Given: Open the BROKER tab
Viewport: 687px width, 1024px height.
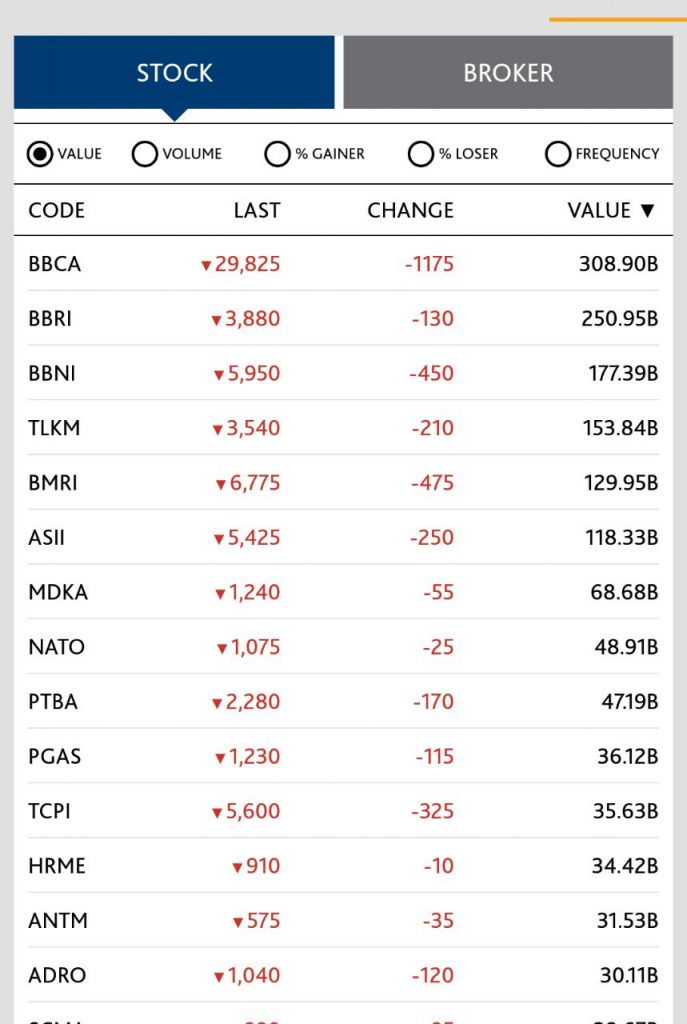Looking at the screenshot, I should (508, 73).
